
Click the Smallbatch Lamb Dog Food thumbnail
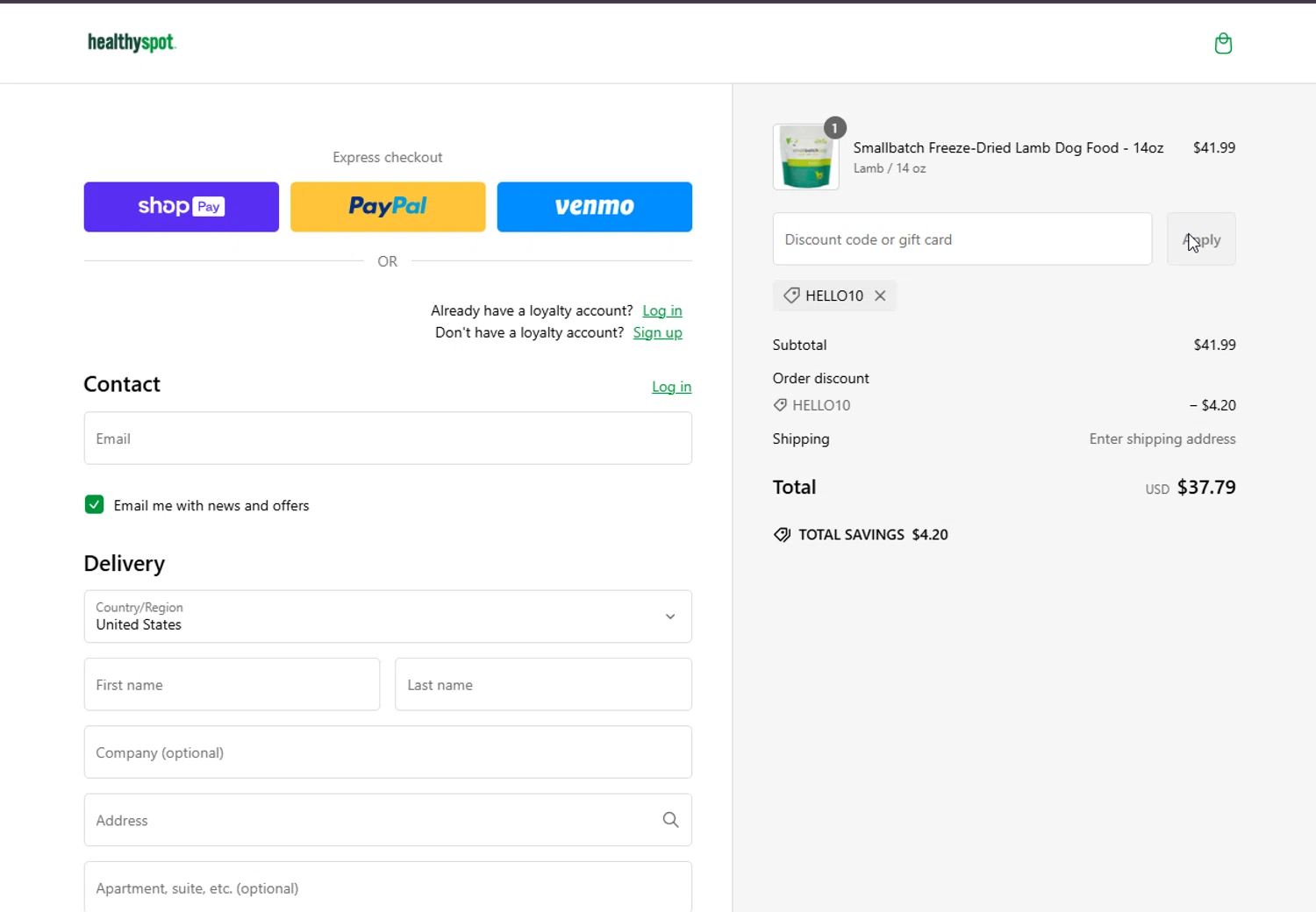(805, 157)
